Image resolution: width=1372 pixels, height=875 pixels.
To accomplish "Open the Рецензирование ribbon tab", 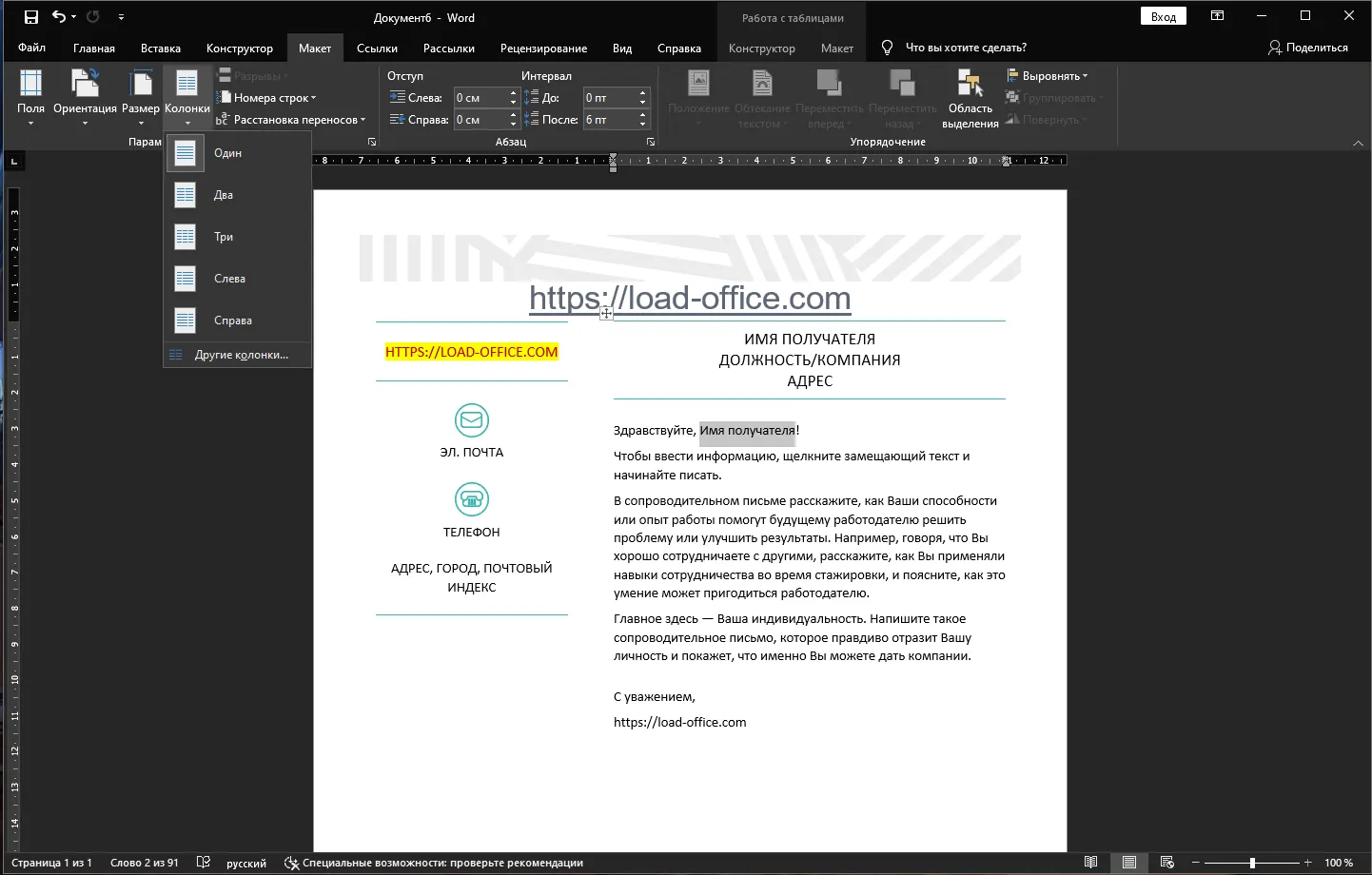I will coord(543,49).
